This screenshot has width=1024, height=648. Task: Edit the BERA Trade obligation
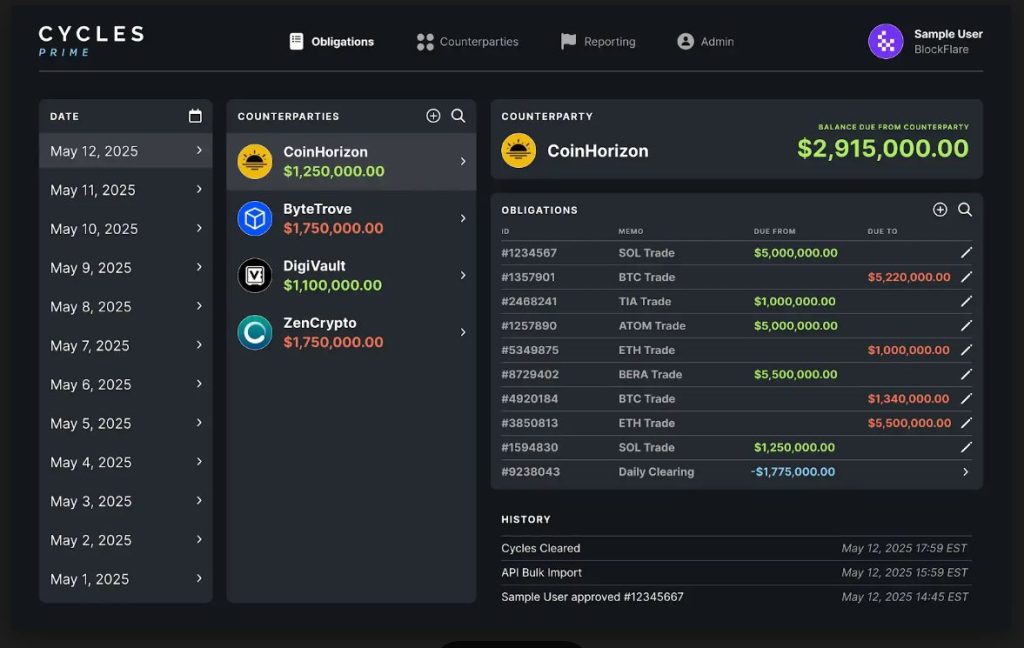click(x=966, y=374)
